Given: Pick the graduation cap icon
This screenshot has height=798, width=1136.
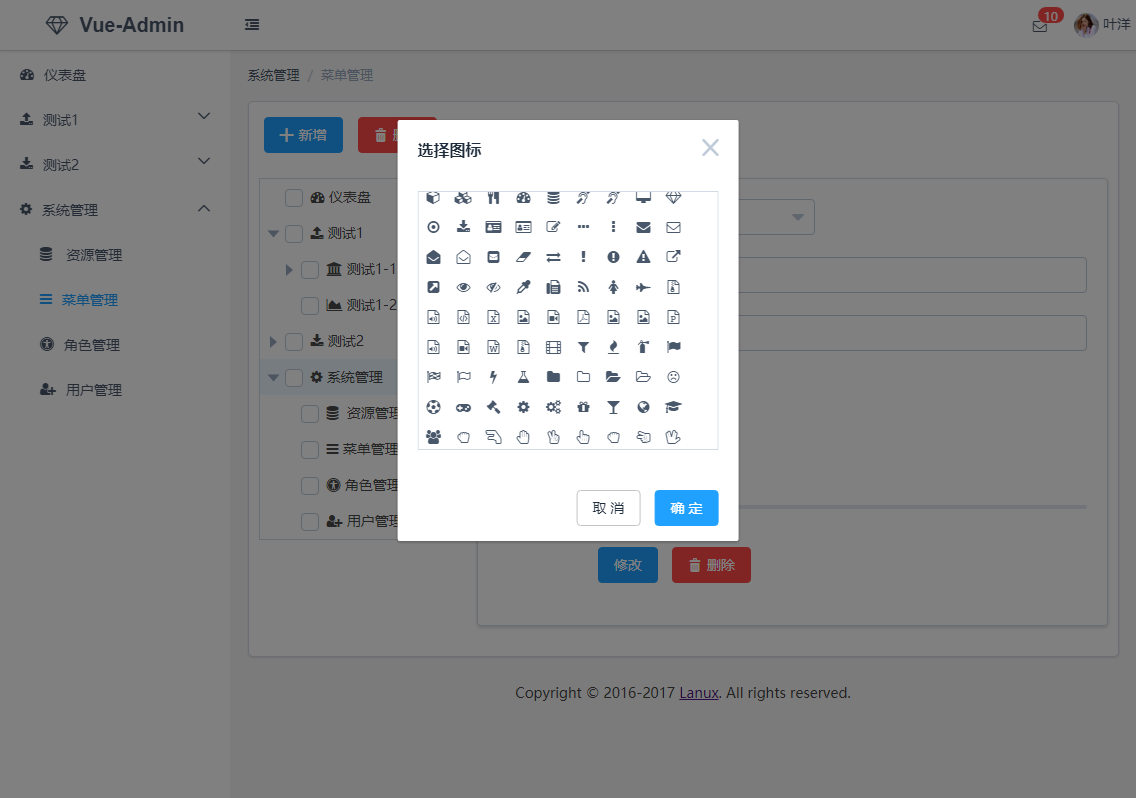Looking at the screenshot, I should [x=673, y=408].
